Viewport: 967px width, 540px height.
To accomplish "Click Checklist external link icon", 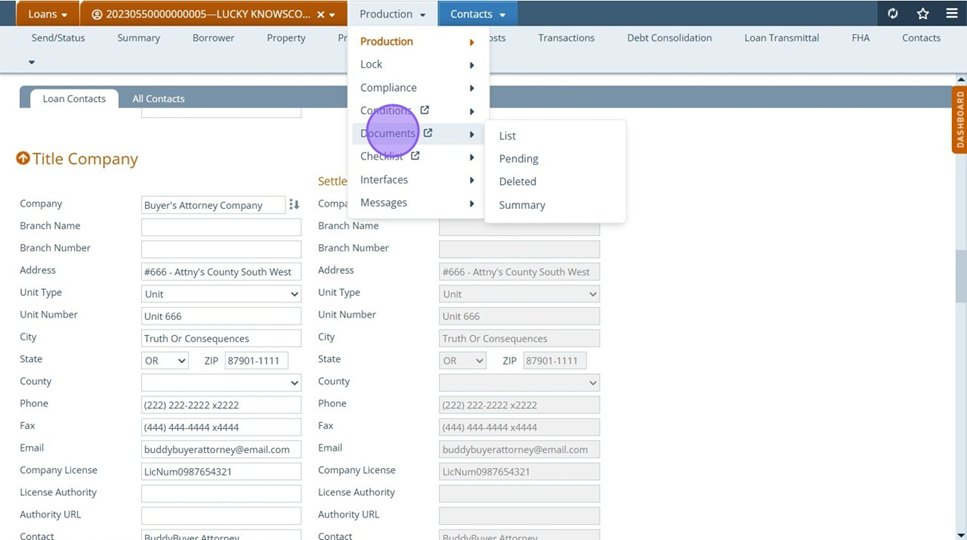I will [415, 156].
